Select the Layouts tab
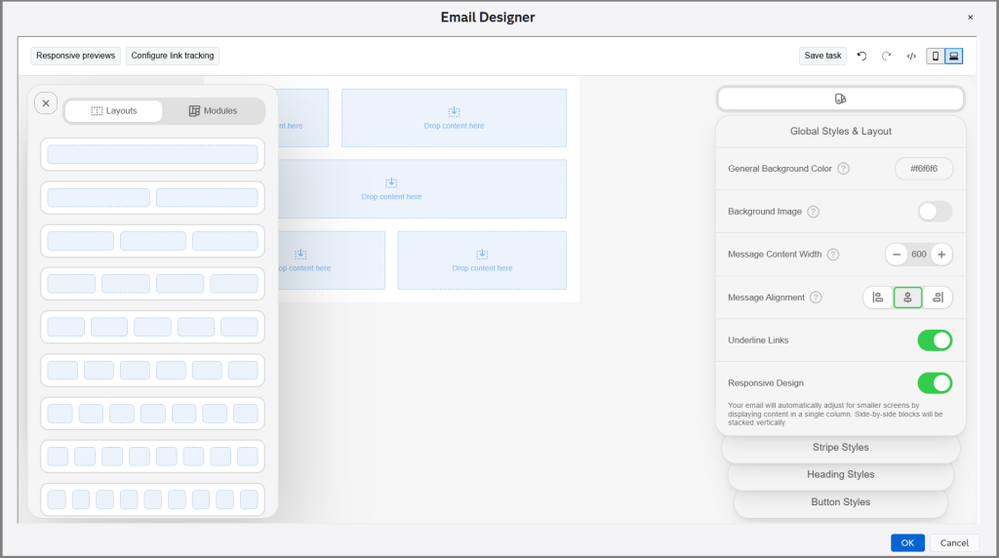 114,111
